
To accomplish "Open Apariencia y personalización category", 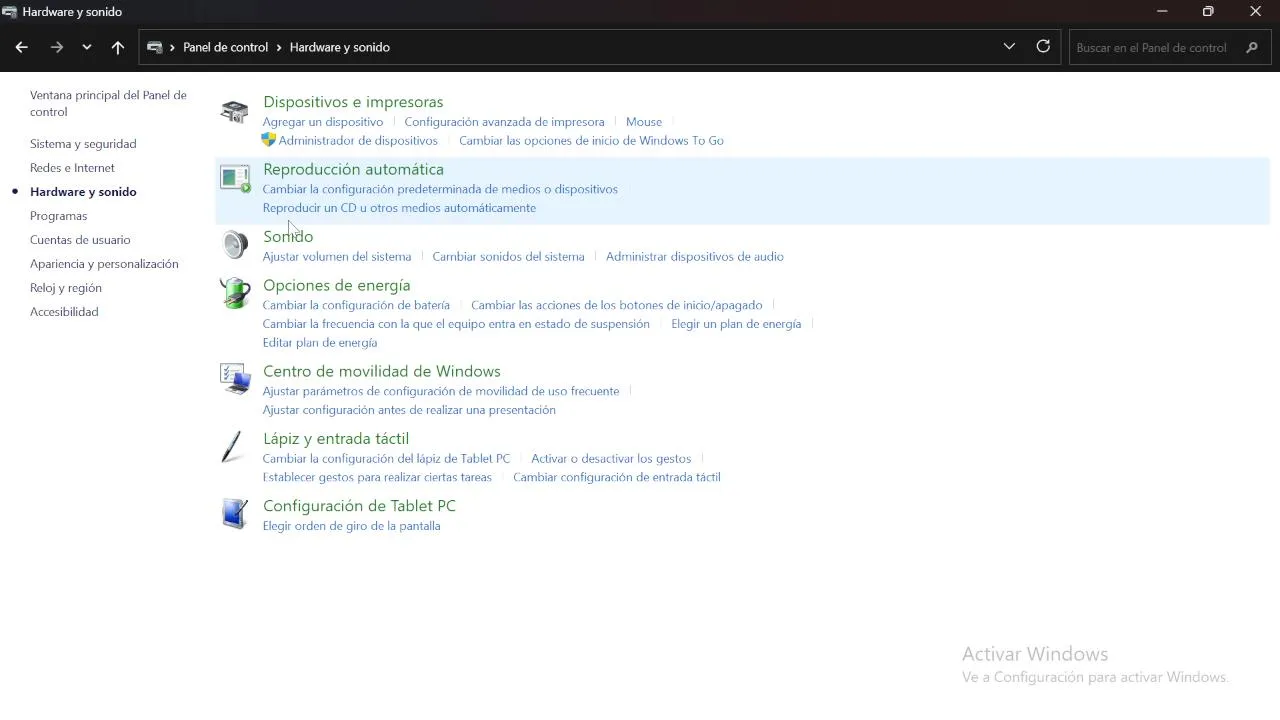I will click(104, 264).
